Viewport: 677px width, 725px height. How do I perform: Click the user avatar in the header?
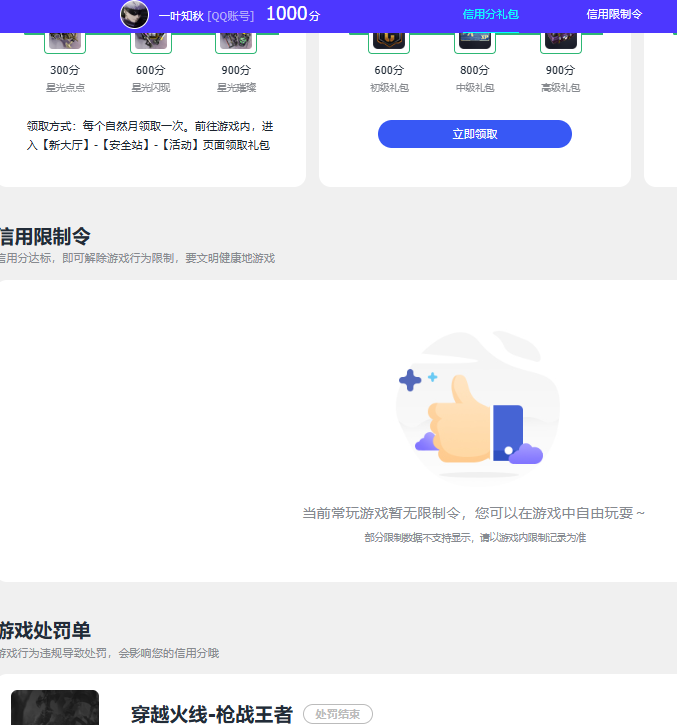(x=135, y=15)
